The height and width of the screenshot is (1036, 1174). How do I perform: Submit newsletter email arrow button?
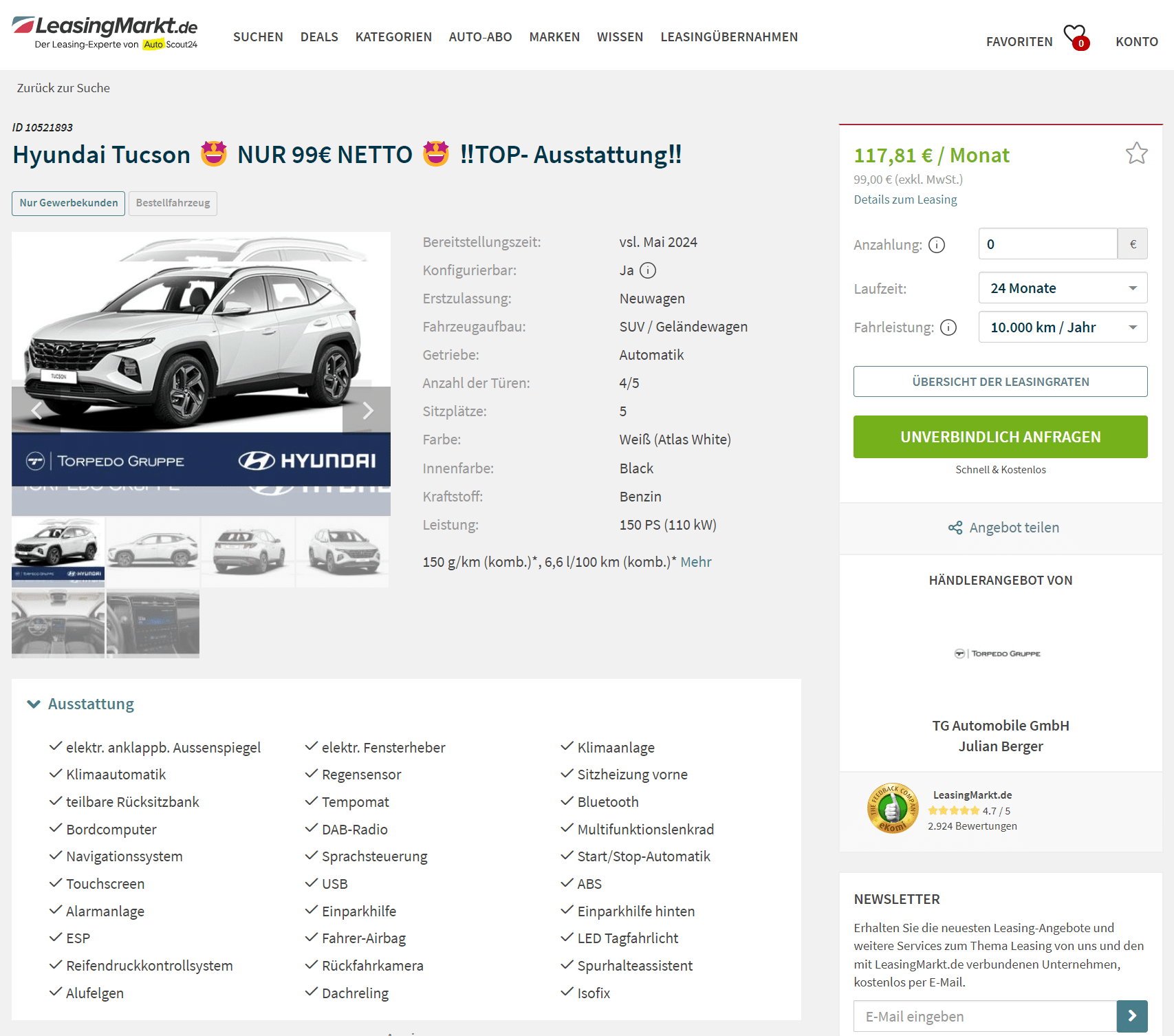[1132, 1016]
